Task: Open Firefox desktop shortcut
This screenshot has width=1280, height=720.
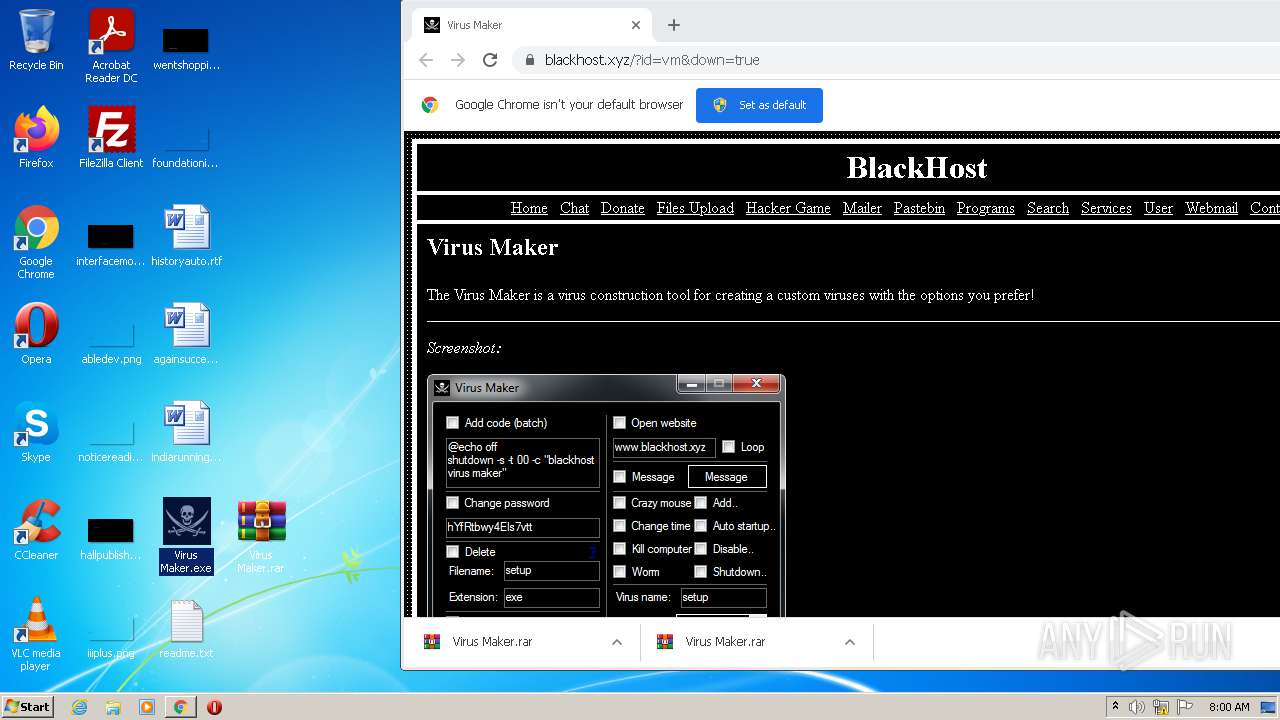Action: 36,138
